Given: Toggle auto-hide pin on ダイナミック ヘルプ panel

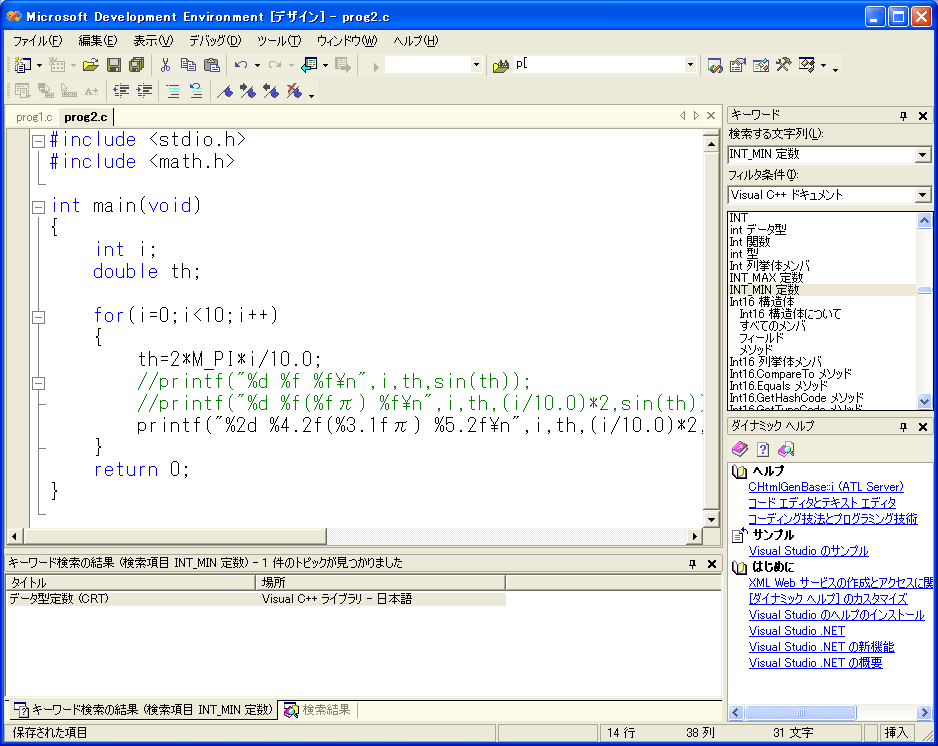Looking at the screenshot, I should [x=903, y=427].
